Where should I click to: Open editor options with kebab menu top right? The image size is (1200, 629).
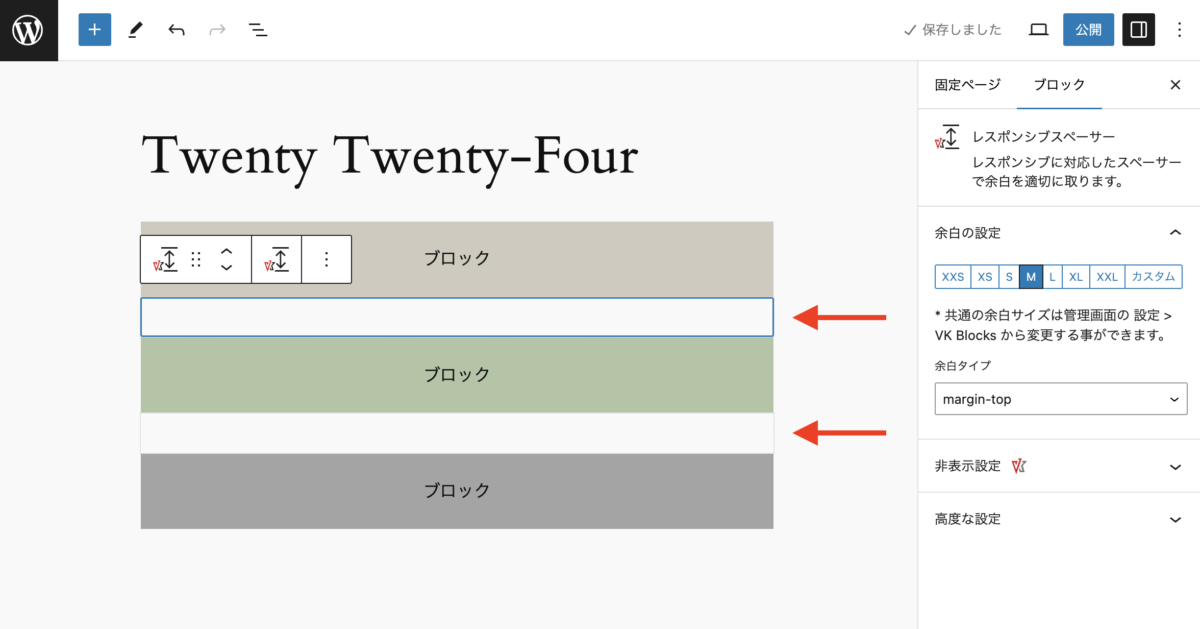pyautogui.click(x=1179, y=29)
